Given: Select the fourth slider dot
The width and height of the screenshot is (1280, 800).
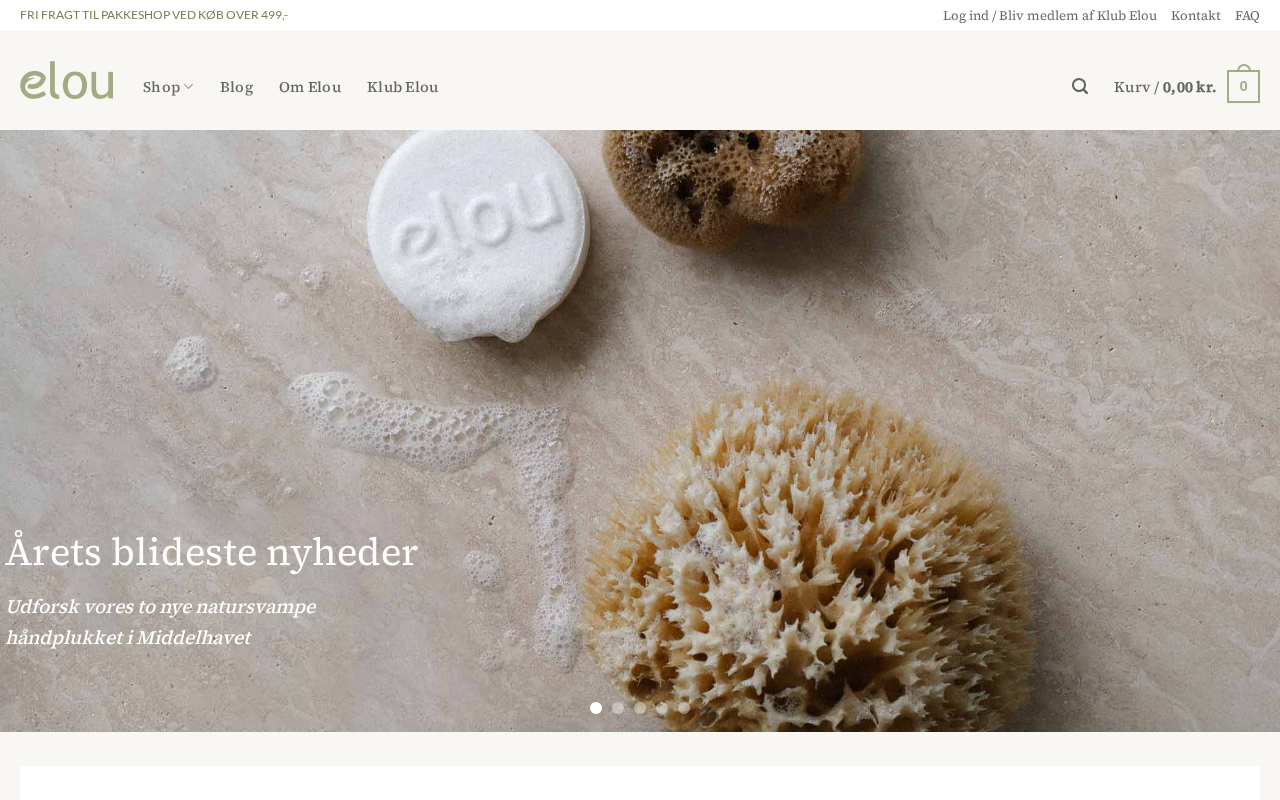Looking at the screenshot, I should (662, 708).
